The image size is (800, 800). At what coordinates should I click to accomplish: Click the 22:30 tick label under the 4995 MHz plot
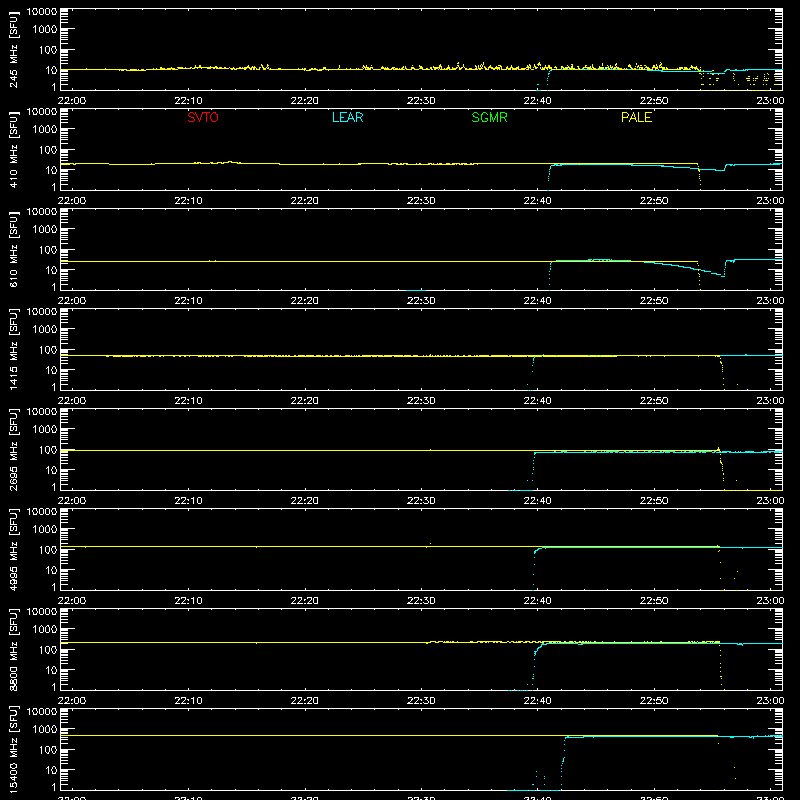(421, 601)
